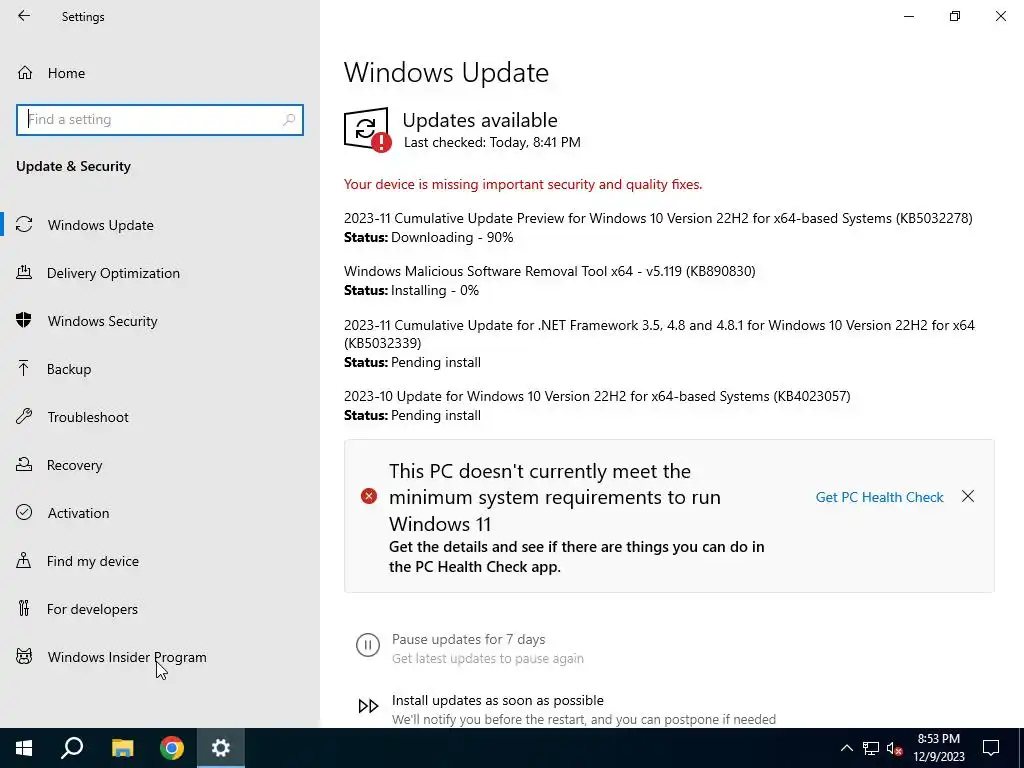
Task: Click the .NET Framework KB5032339 update entry
Action: pyautogui.click(x=660, y=334)
